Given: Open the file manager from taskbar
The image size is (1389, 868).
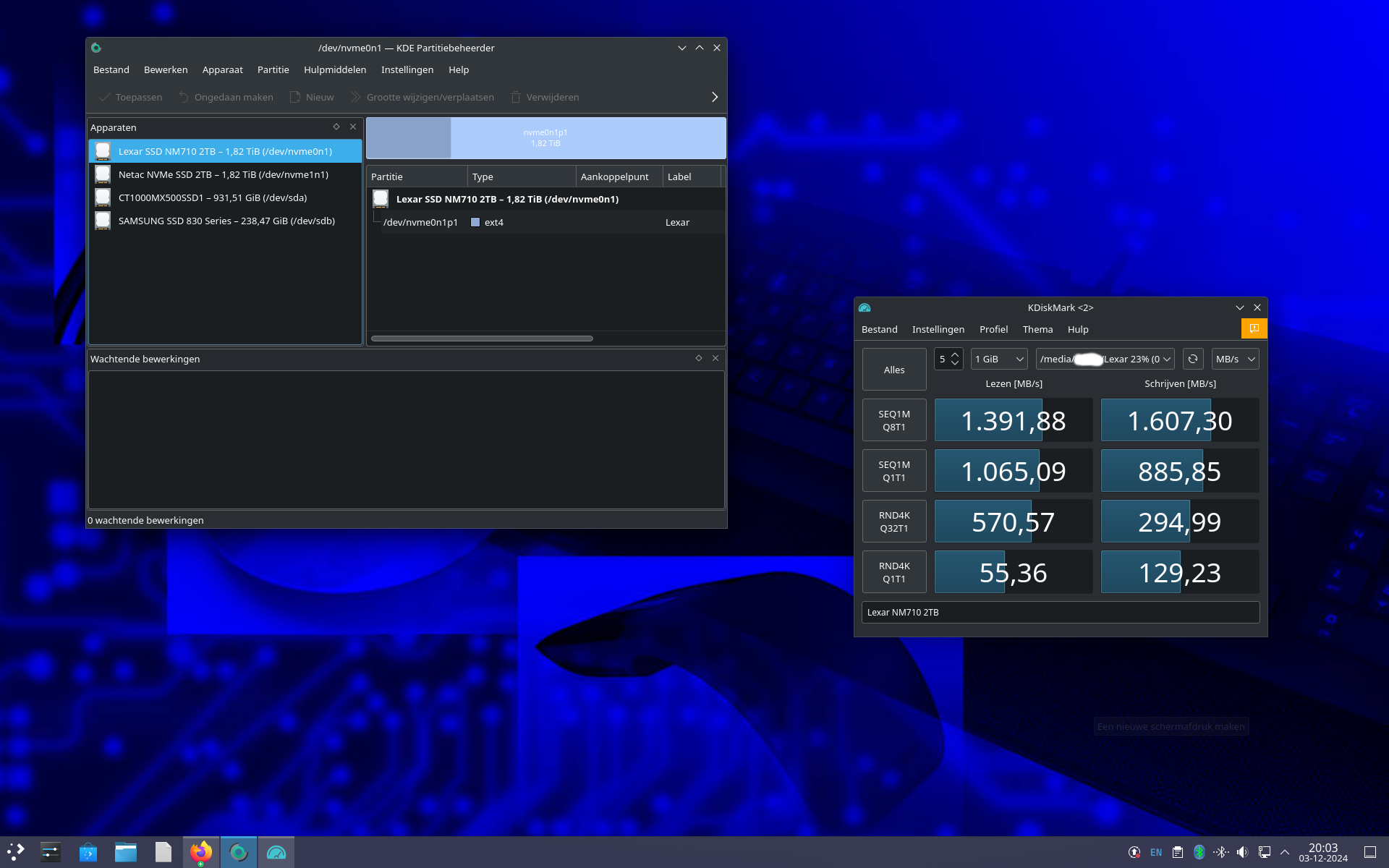Looking at the screenshot, I should 126,852.
